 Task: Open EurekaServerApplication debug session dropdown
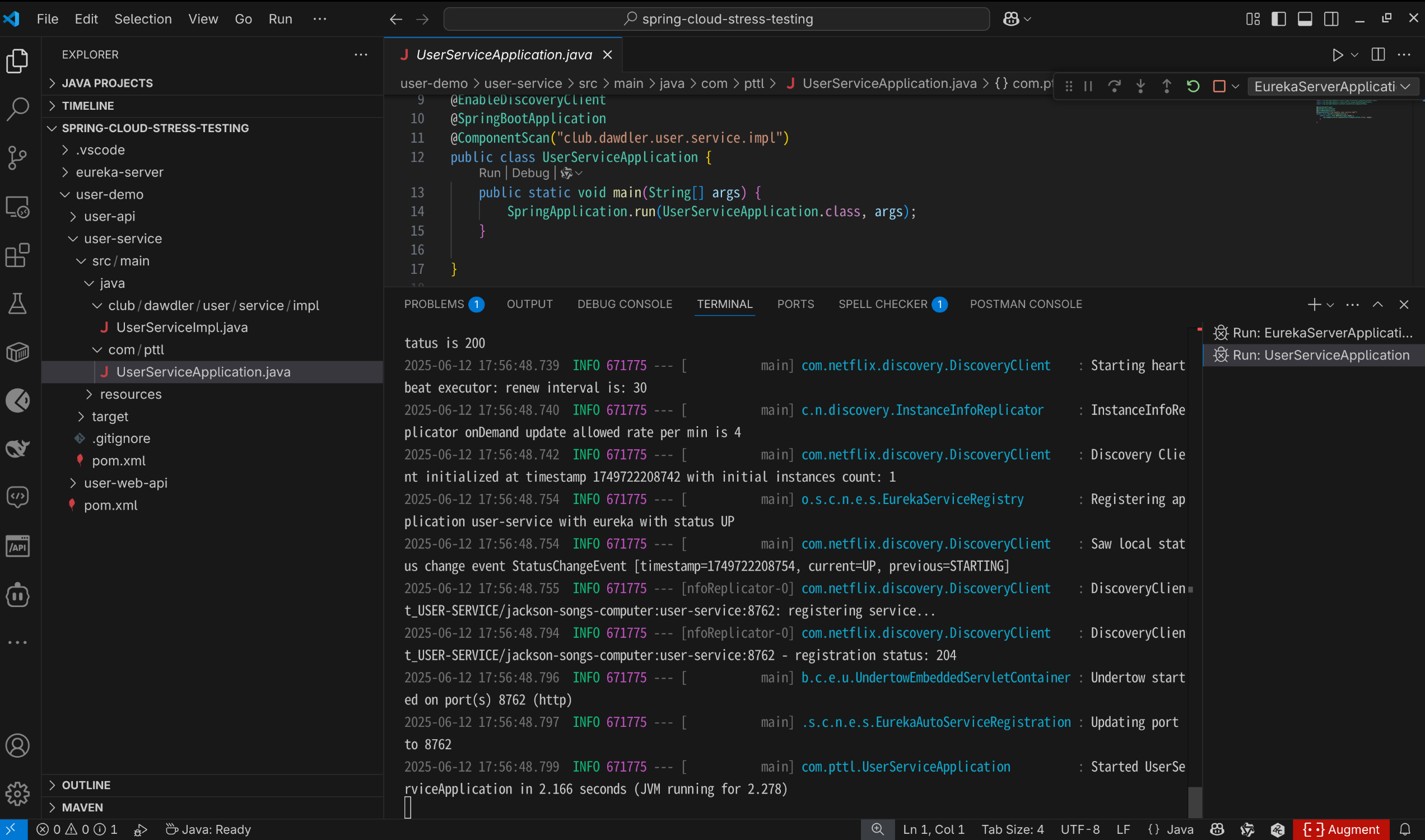click(1331, 86)
